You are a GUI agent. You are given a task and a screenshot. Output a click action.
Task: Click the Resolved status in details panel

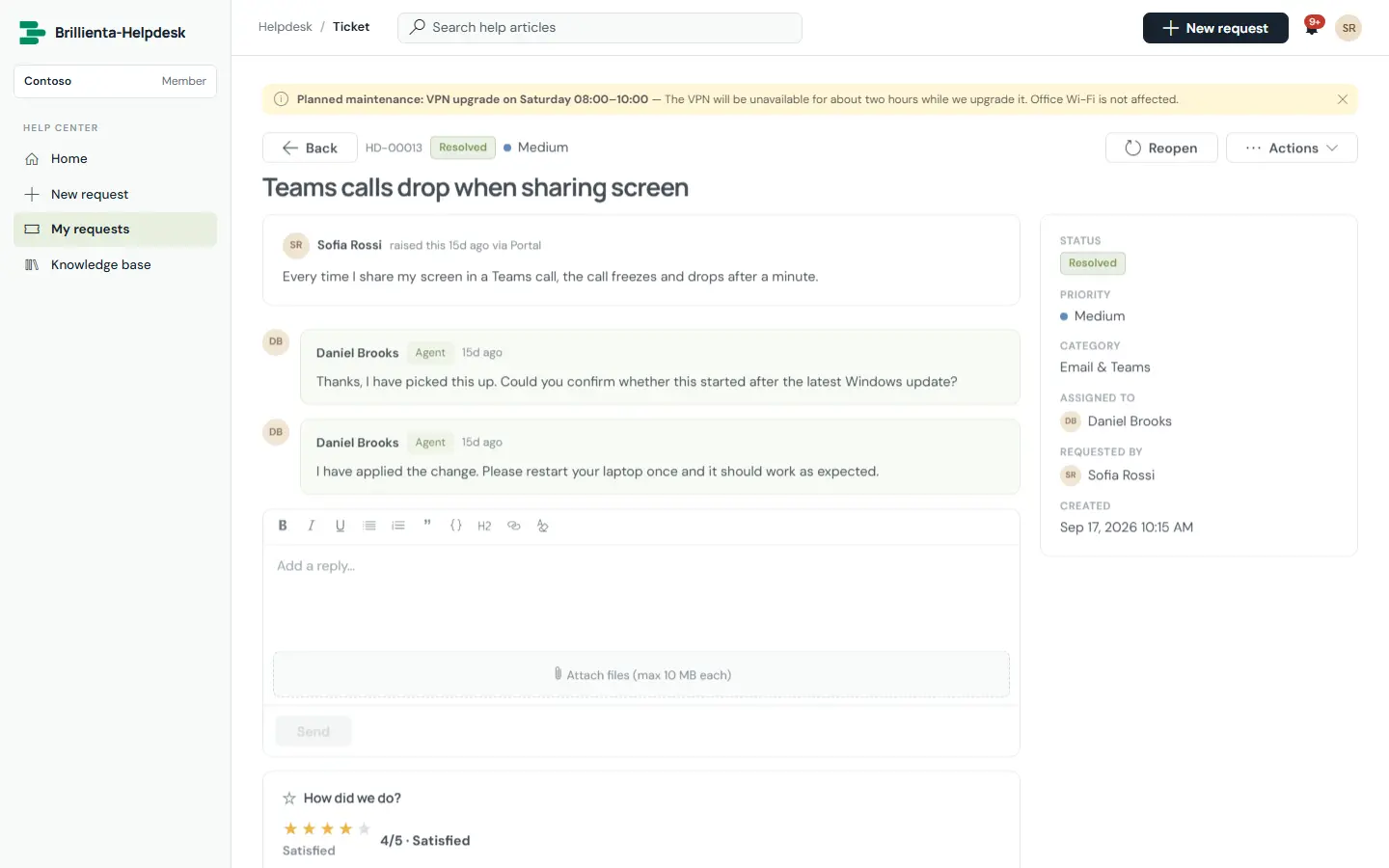pyautogui.click(x=1093, y=263)
